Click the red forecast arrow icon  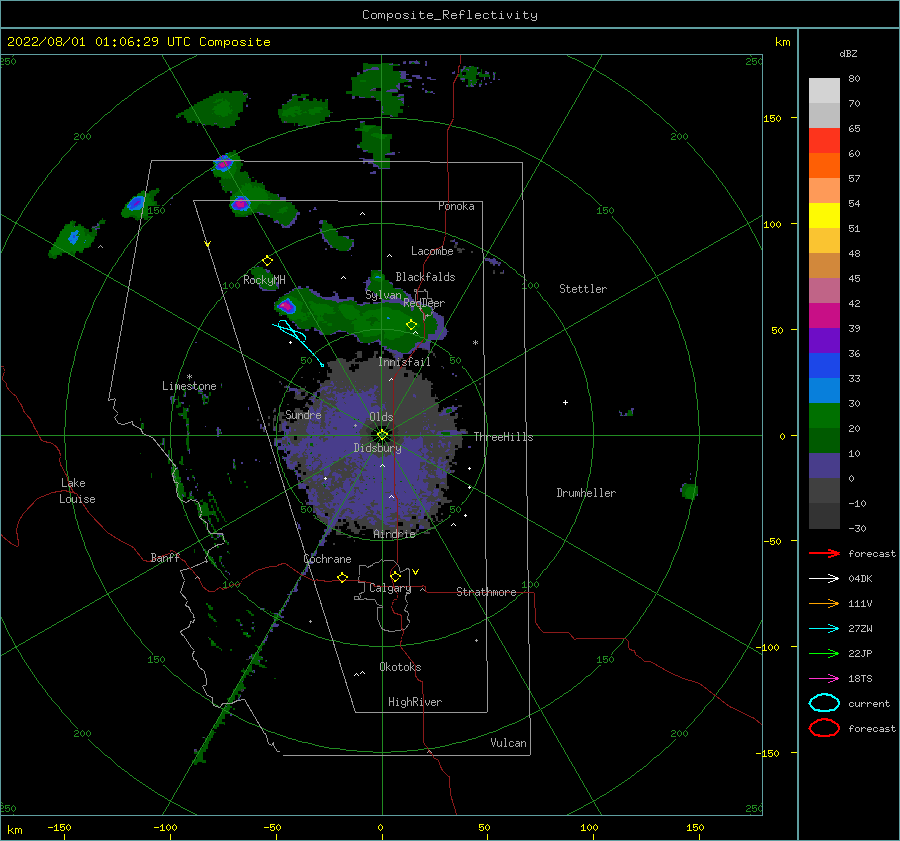pyautogui.click(x=824, y=553)
